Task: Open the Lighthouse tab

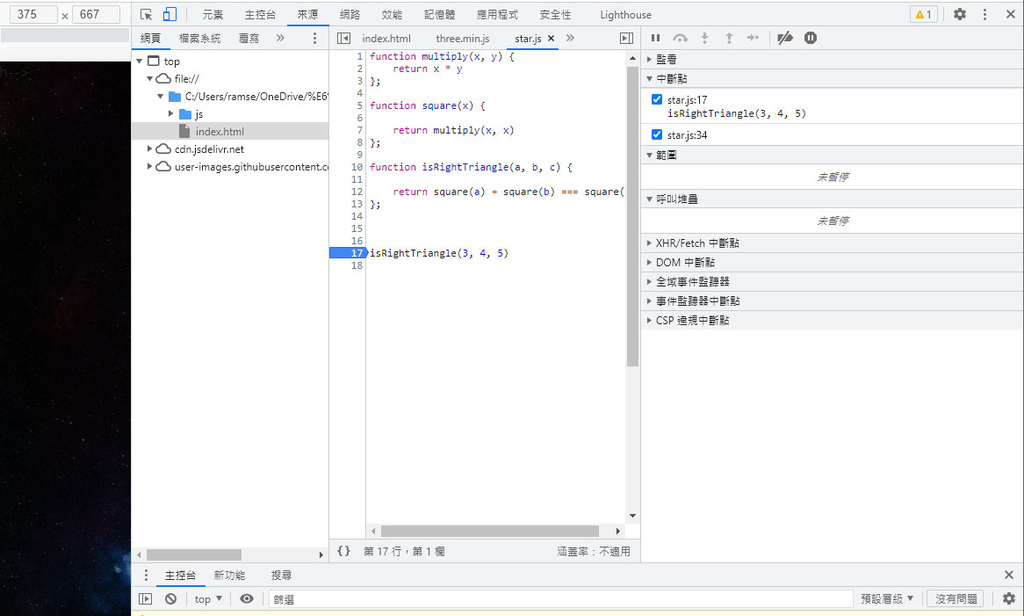Action: click(625, 14)
